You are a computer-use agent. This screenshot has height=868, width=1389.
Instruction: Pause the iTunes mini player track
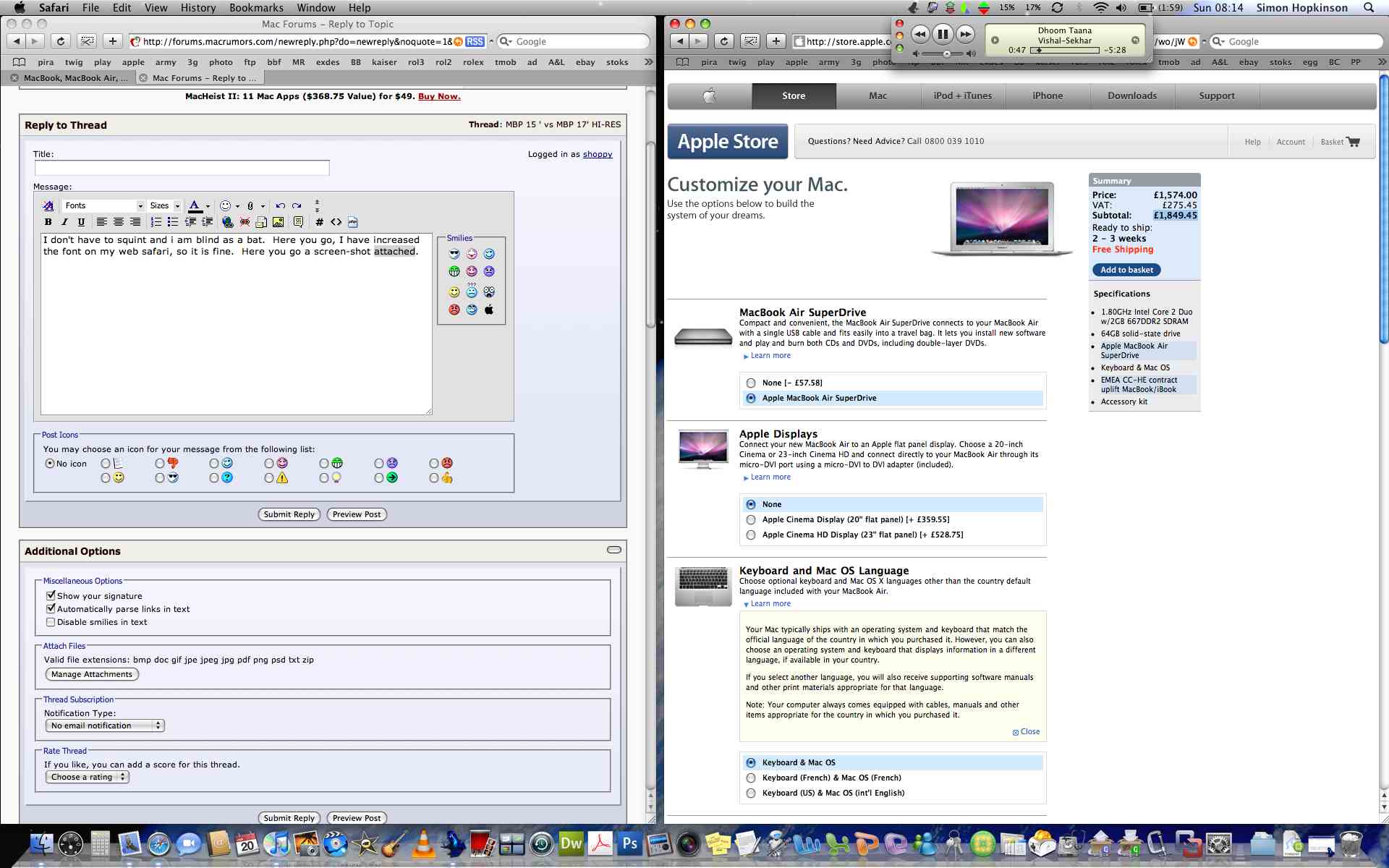click(x=943, y=34)
